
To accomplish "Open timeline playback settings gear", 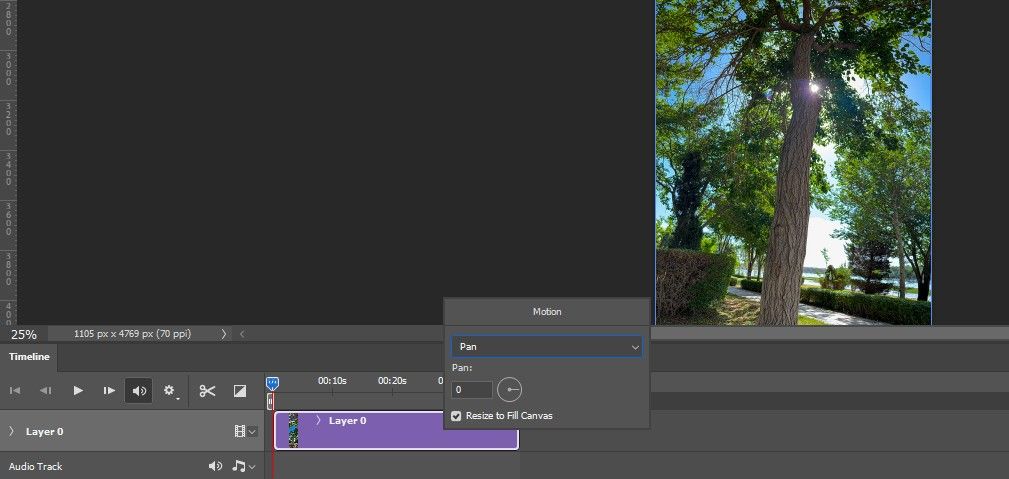I will [x=170, y=391].
